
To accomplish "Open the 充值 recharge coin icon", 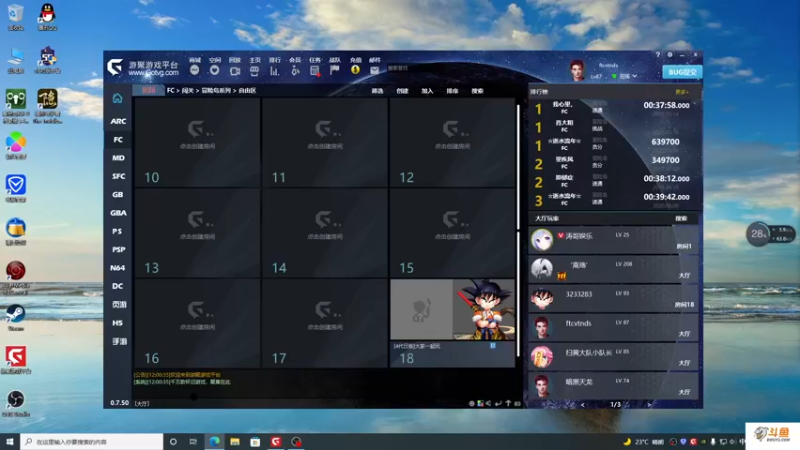I will 355,70.
